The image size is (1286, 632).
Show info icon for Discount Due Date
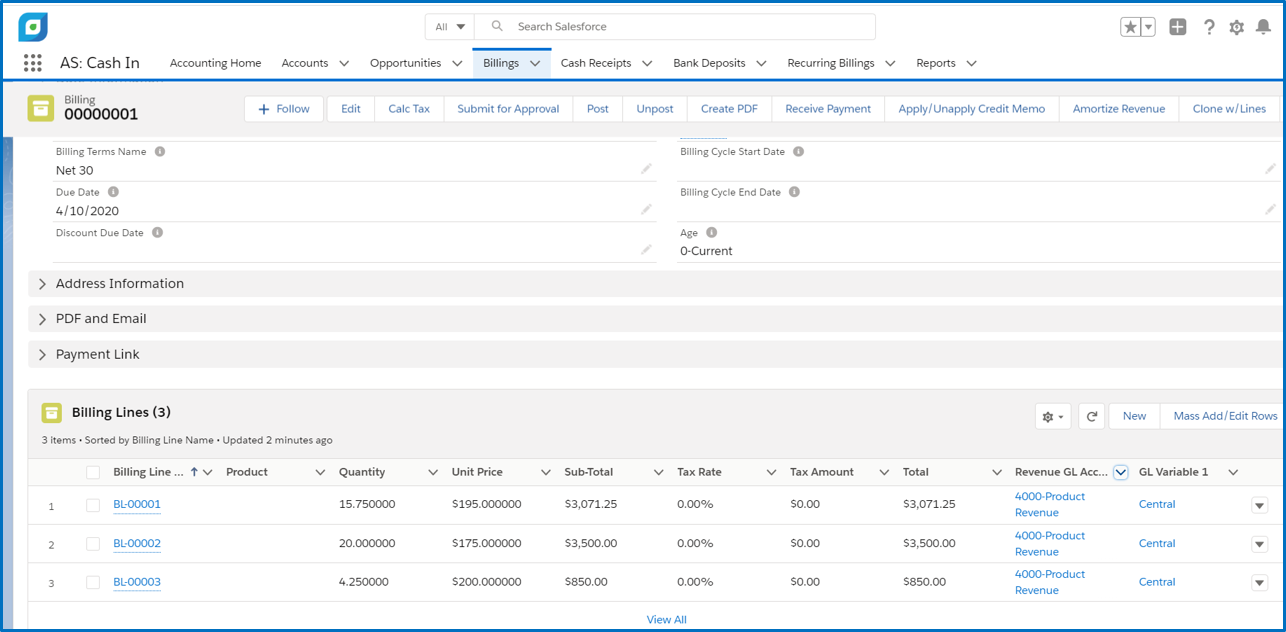158,233
